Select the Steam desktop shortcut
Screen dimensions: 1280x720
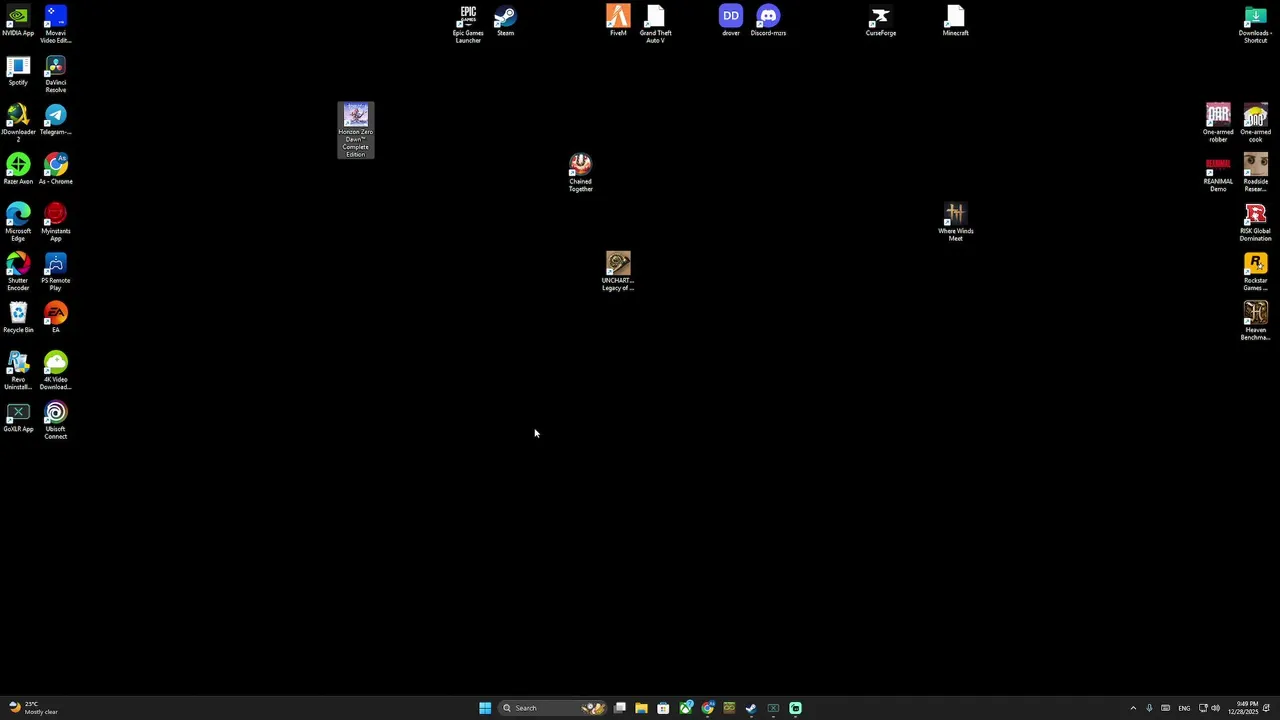505,22
